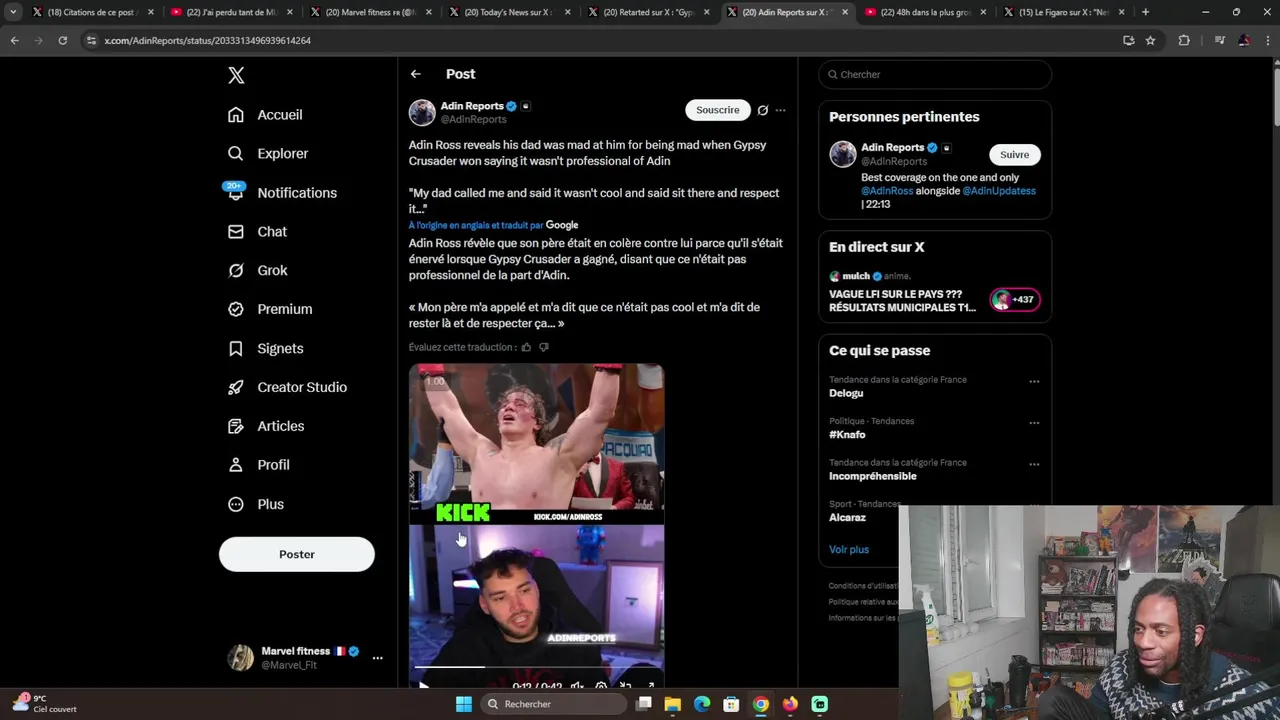This screenshot has width=1280, height=720.
Task: Open Signets bookmarks
Action: [x=265, y=349]
